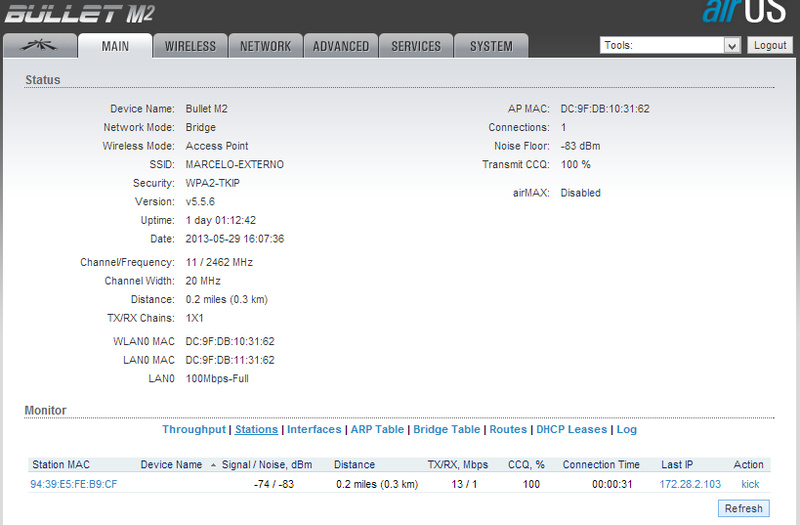Screen dimensions: 800x525
Task: Click the Network Mode value Bridge
Action: pyautogui.click(x=201, y=127)
